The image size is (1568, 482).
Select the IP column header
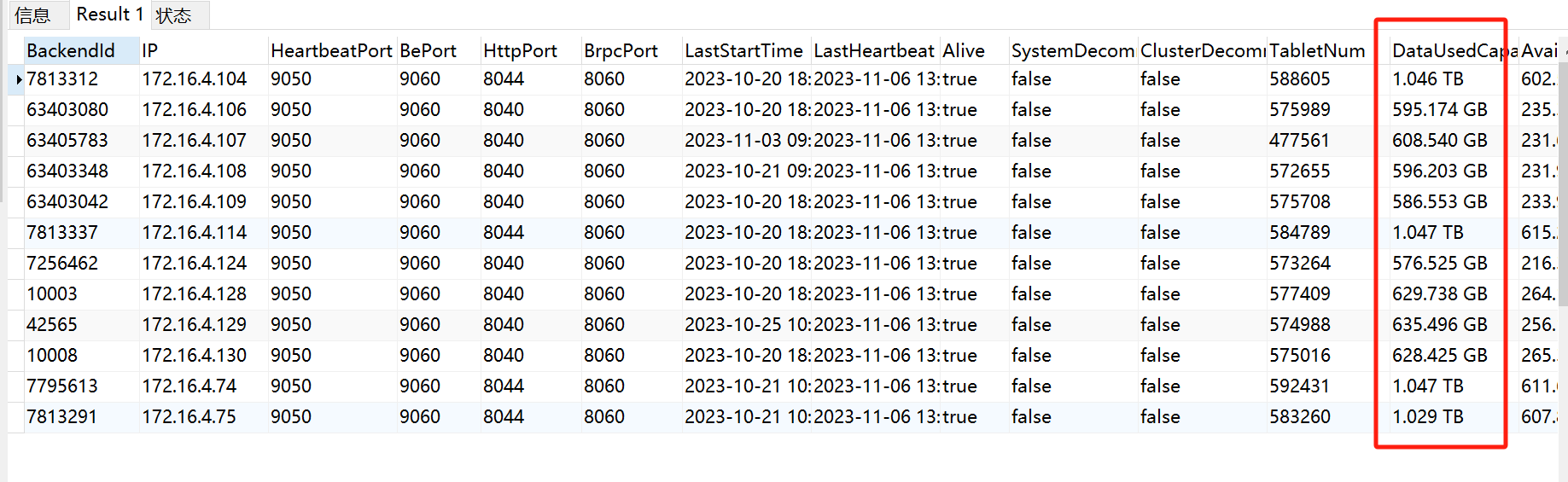coord(150,51)
